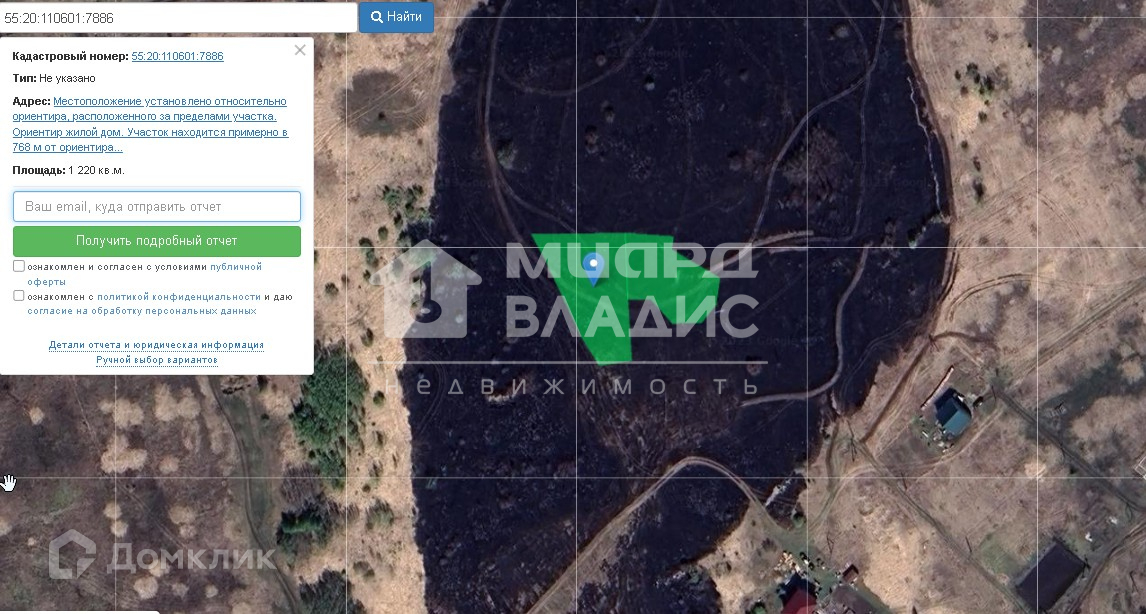This screenshot has width=1146, height=614.
Task: Open политикой конфиденциальности link
Action: coord(178,297)
